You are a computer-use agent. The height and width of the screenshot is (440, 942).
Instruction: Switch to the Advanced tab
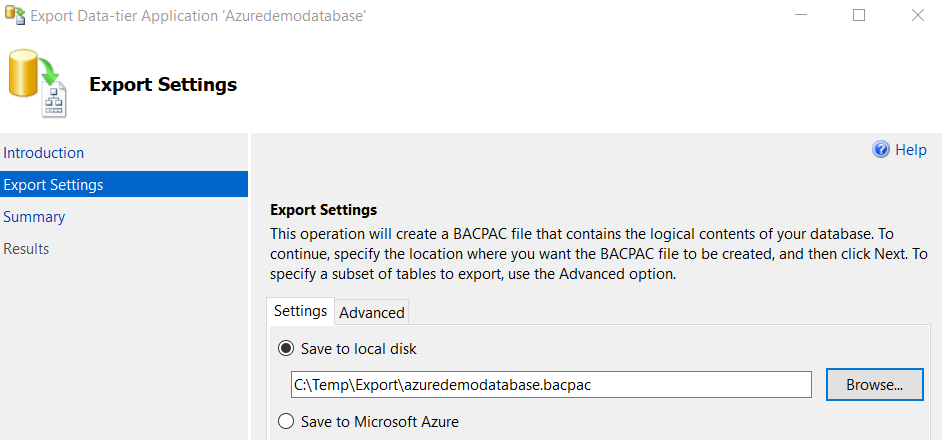[372, 312]
